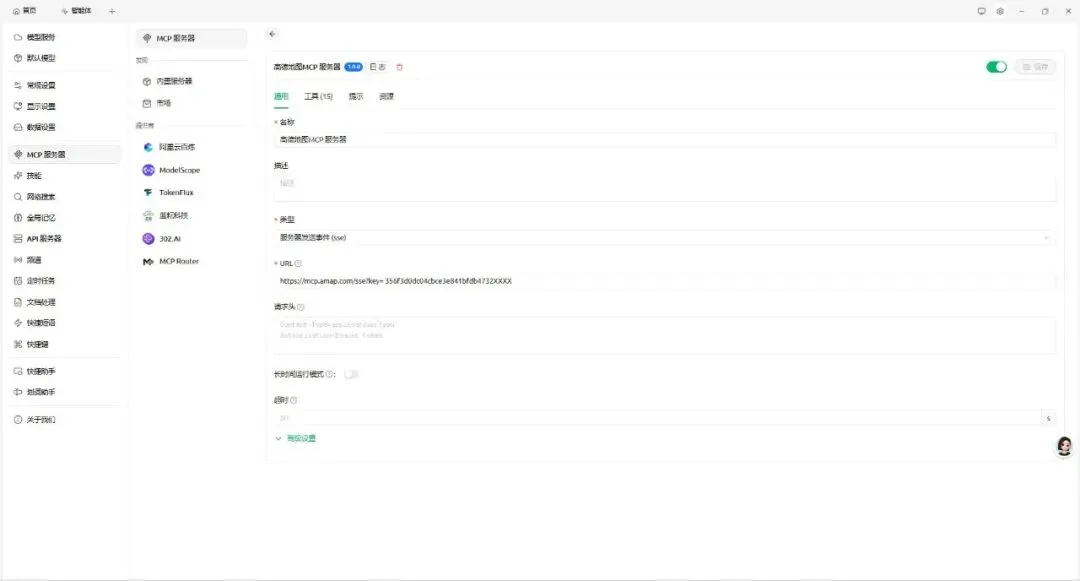
Task: Open 文档处理 document processing settings
Action: [x=66, y=302]
